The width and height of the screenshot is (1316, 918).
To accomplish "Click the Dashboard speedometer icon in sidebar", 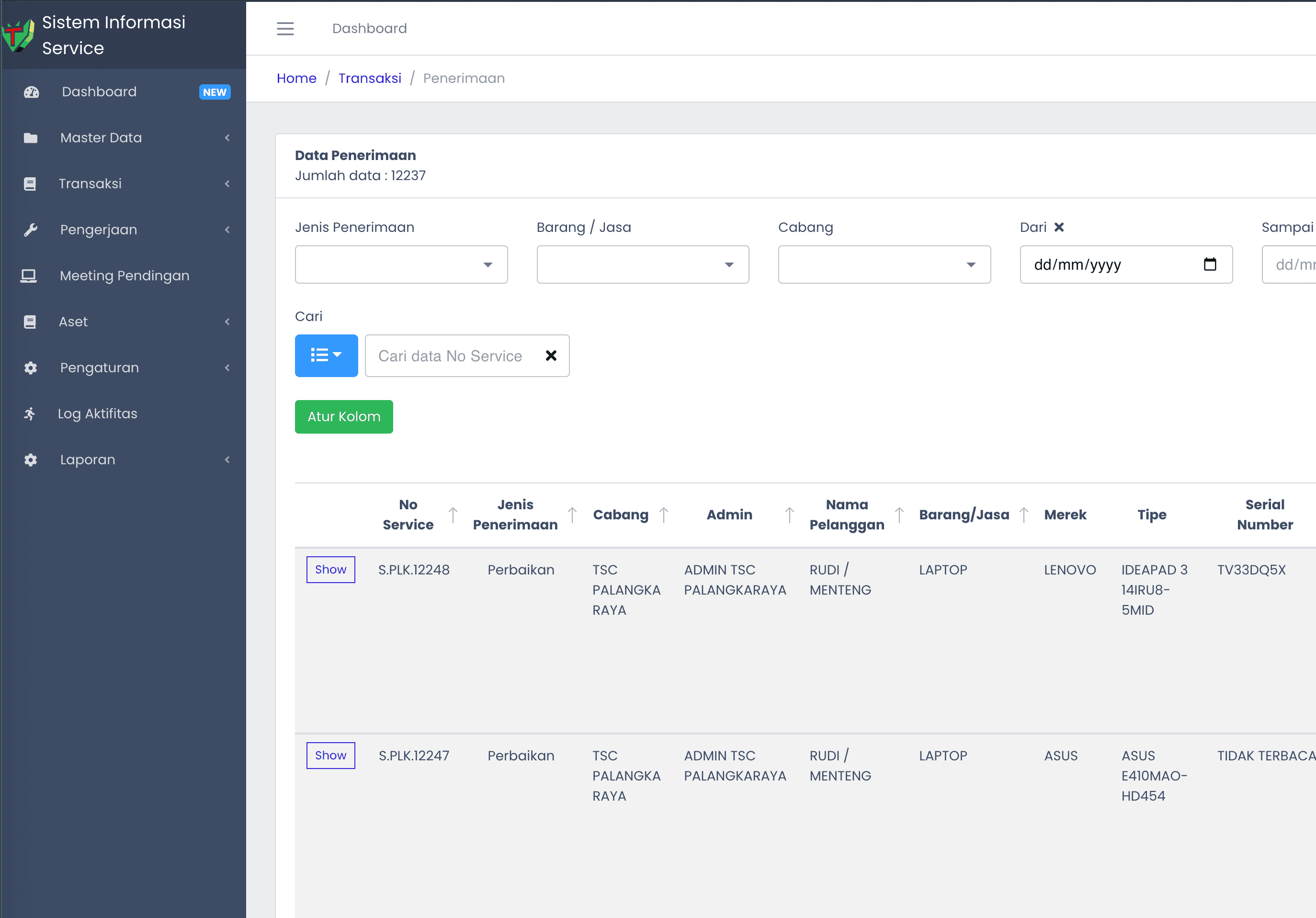I will click(x=32, y=92).
